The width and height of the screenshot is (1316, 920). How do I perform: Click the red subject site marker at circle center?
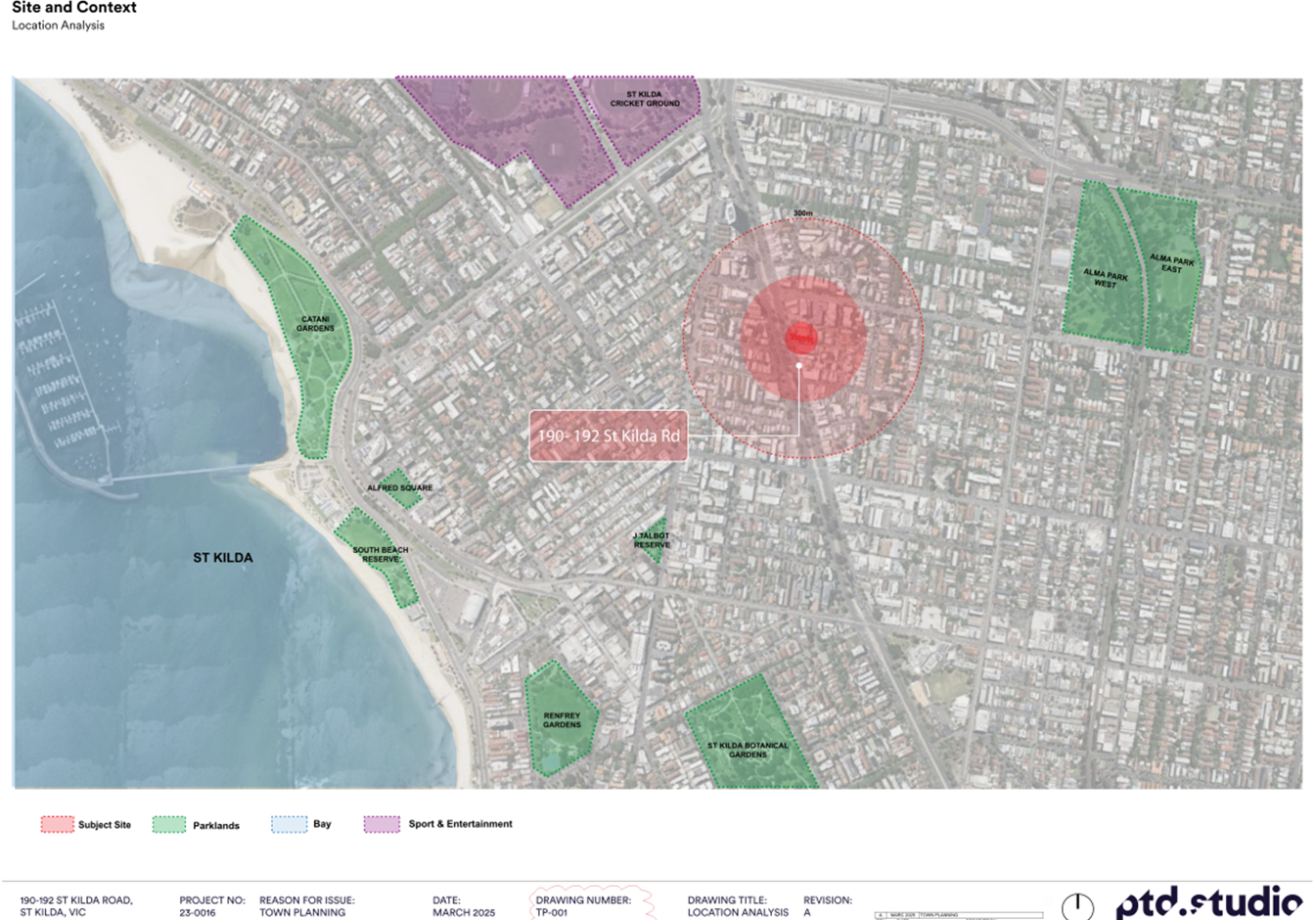(801, 338)
